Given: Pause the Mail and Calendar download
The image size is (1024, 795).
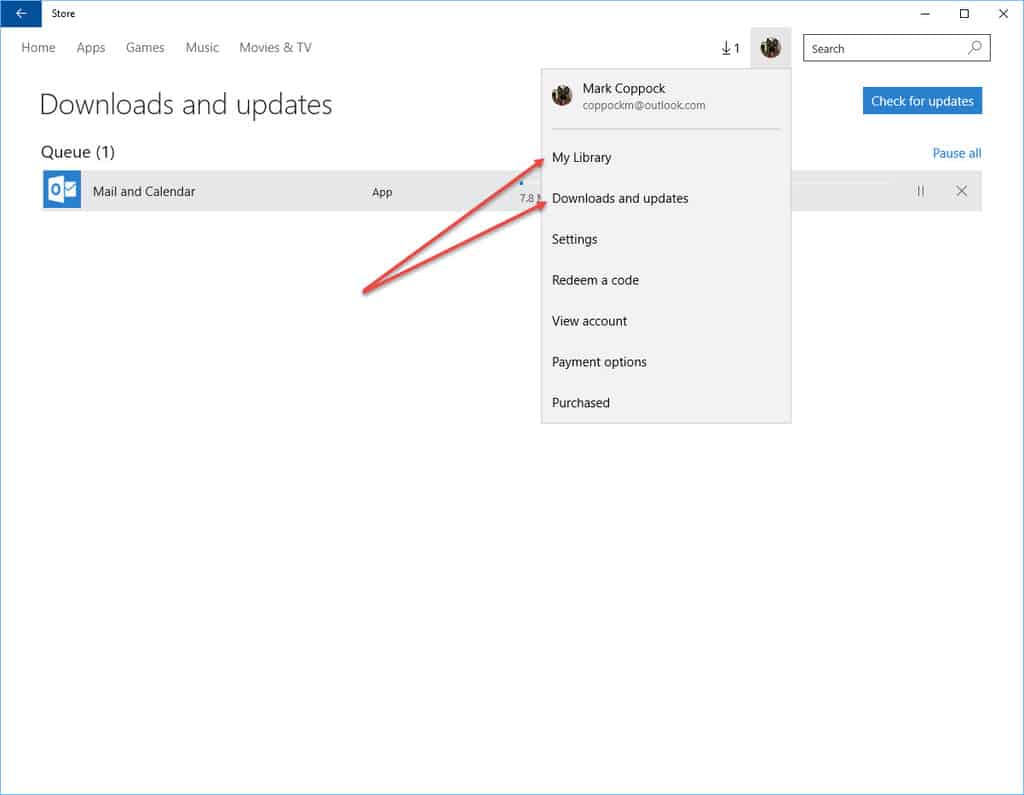Looking at the screenshot, I should click(920, 191).
